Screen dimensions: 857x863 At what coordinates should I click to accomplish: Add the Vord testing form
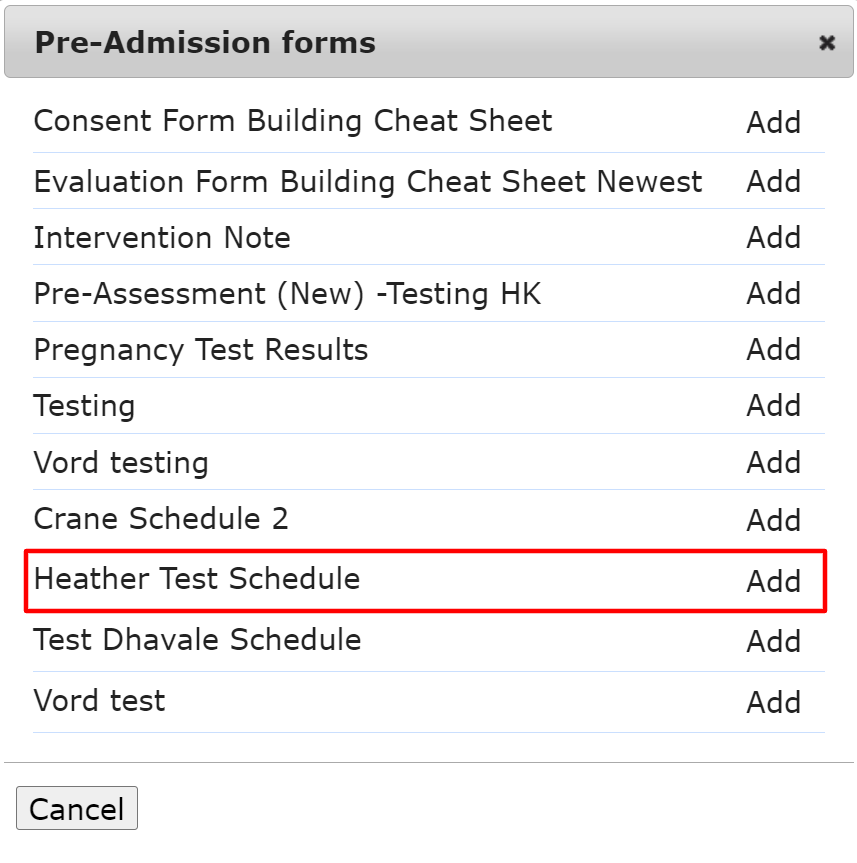774,462
